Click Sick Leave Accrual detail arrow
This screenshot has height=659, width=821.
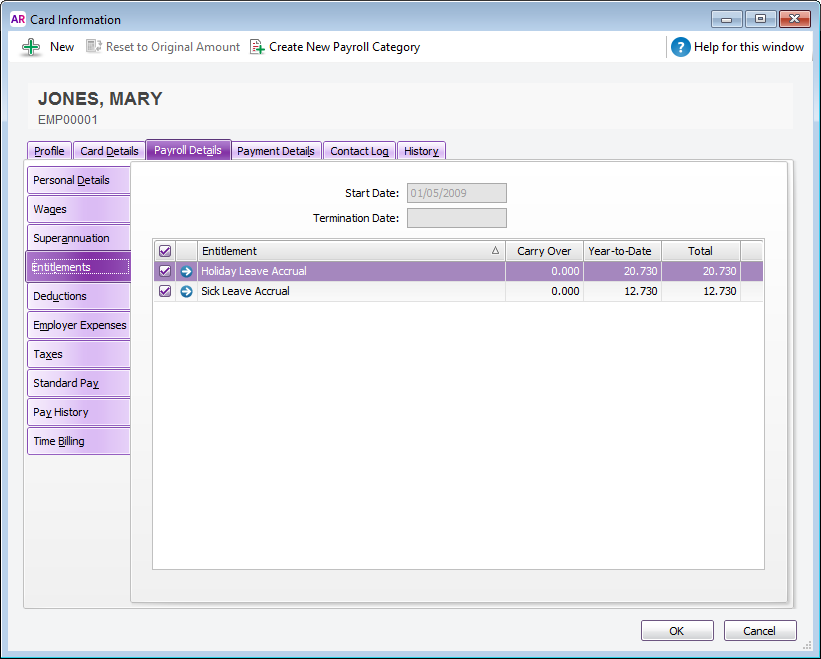click(x=186, y=291)
